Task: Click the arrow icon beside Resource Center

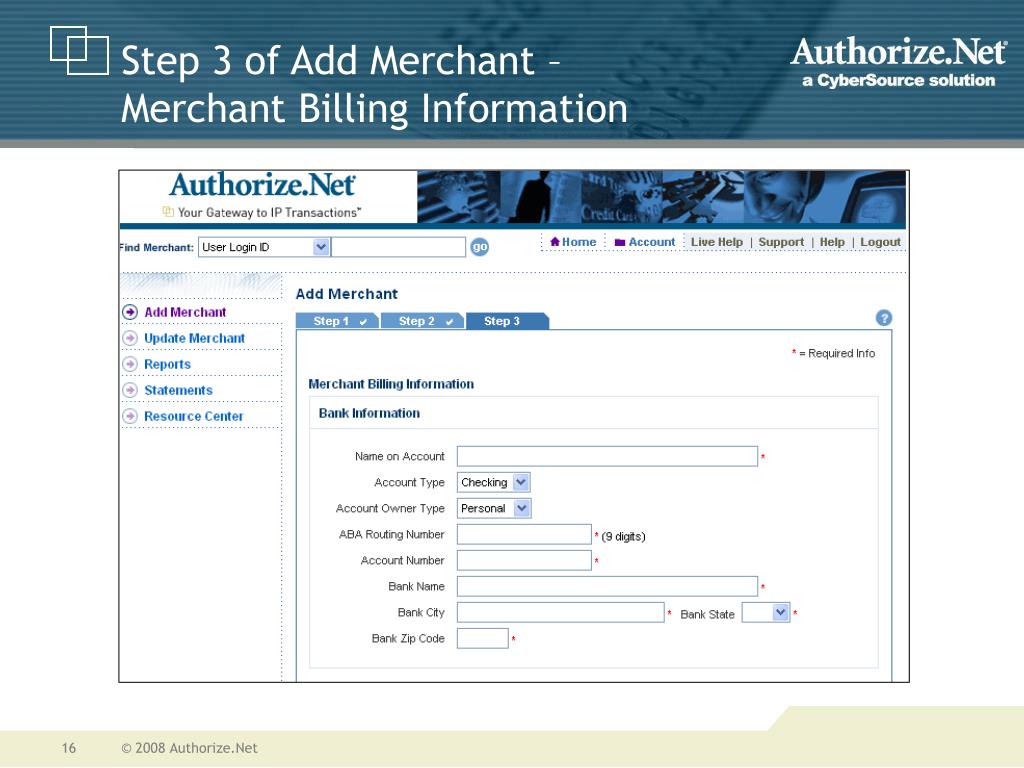Action: 130,417
